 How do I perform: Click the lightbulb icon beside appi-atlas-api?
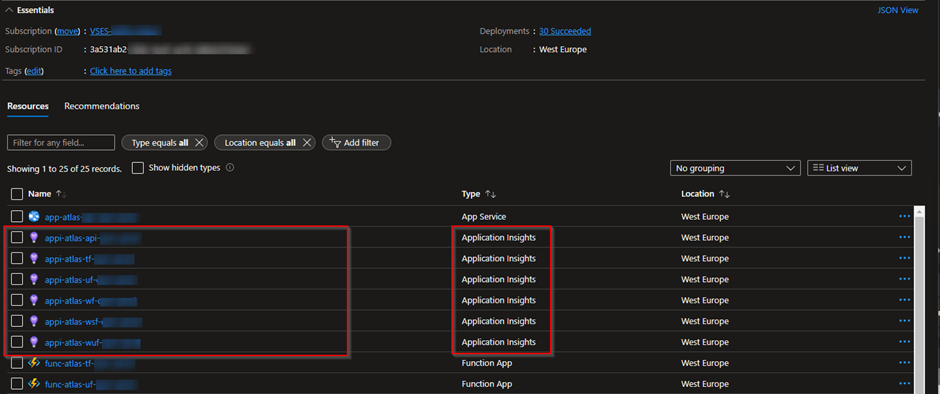[34, 237]
